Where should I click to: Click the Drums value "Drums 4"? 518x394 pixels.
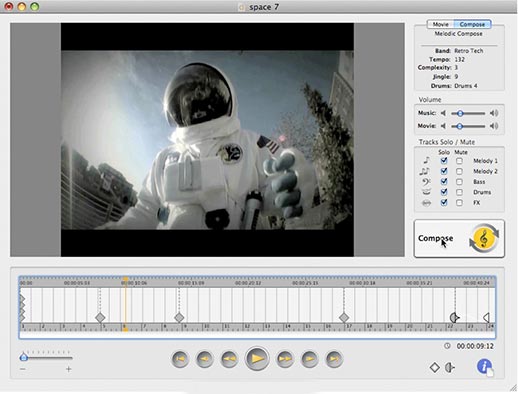click(466, 86)
